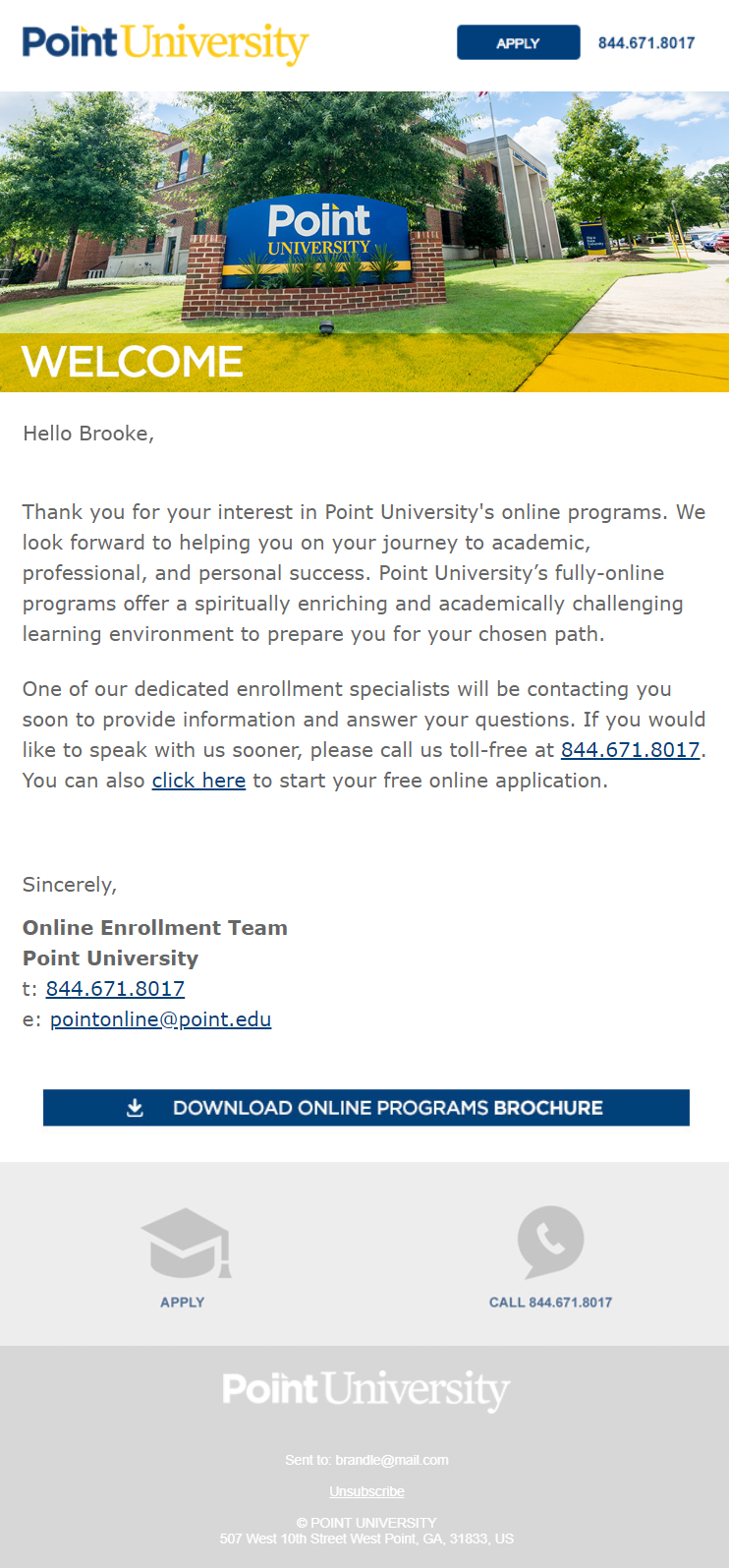Open the "click here" application link
This screenshot has height=1568, width=729.
[x=198, y=781]
